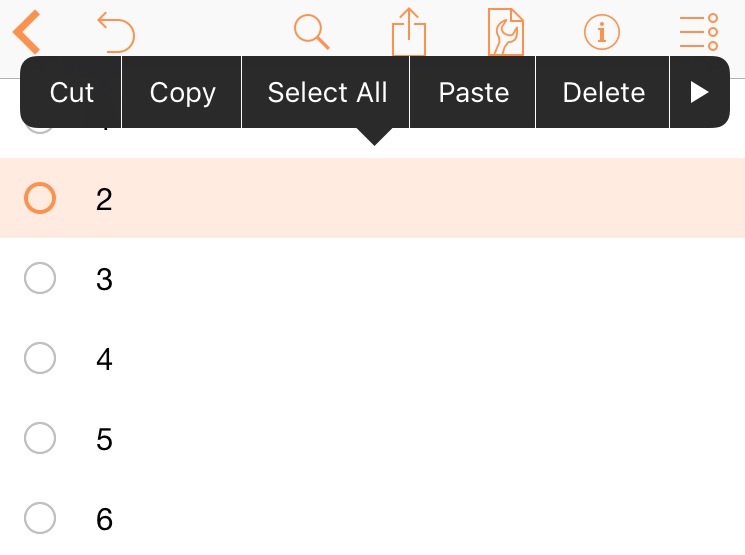Viewport: 745px width, 555px height.
Task: Open the outline list menu icon
Action: coord(698,32)
